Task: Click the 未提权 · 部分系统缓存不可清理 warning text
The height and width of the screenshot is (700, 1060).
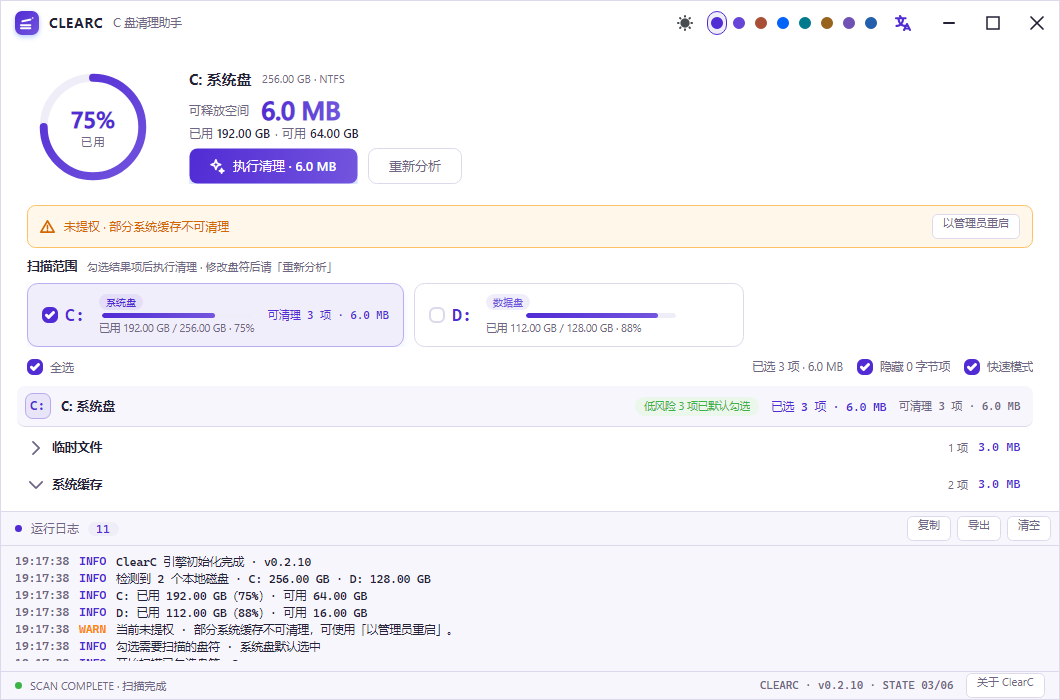Action: 147,227
